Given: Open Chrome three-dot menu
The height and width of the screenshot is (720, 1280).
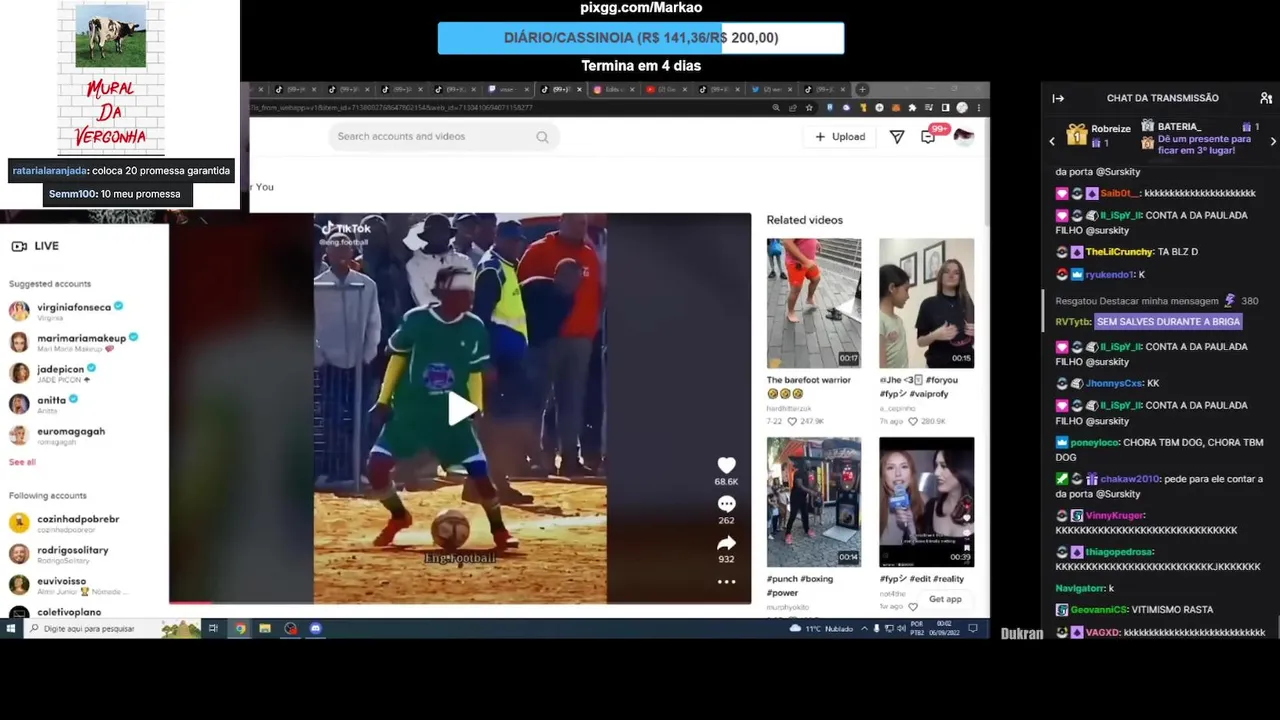Looking at the screenshot, I should click(x=978, y=108).
